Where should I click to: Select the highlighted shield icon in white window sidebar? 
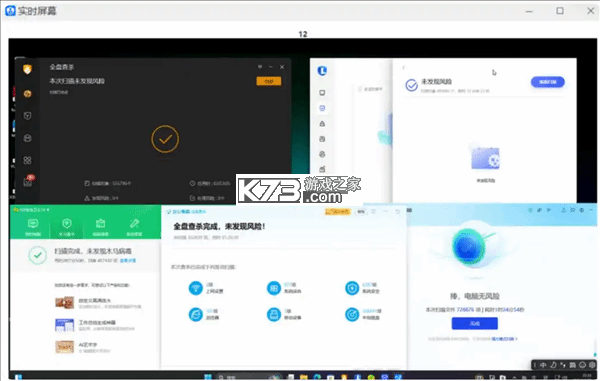point(322,108)
